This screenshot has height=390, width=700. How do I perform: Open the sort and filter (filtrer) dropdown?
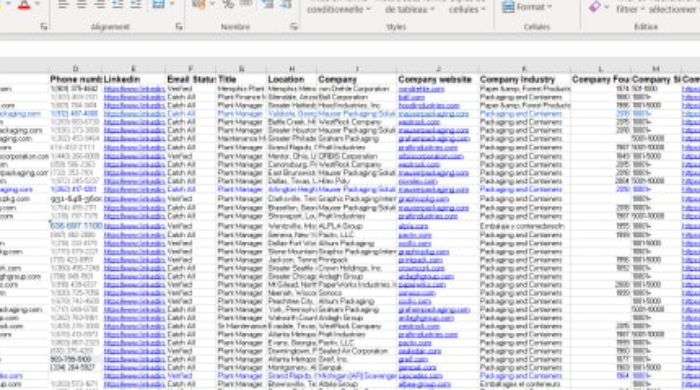click(630, 9)
